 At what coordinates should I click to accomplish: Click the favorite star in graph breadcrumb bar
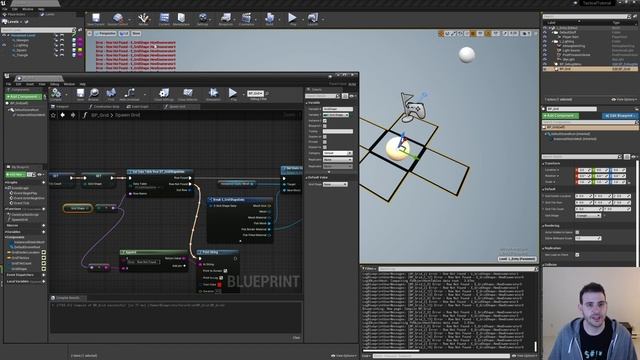[x=53, y=116]
